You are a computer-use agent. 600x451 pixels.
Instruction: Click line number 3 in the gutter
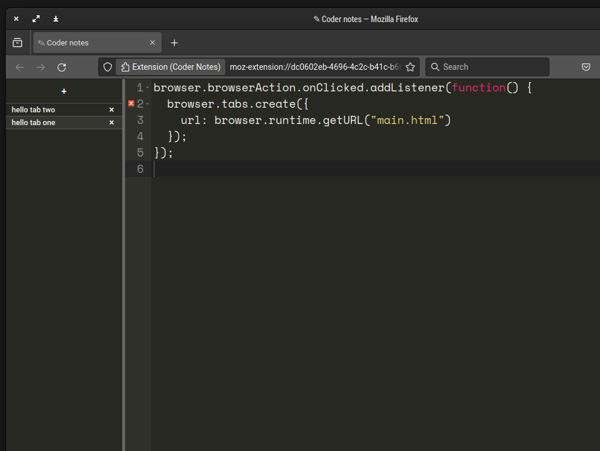(140, 120)
